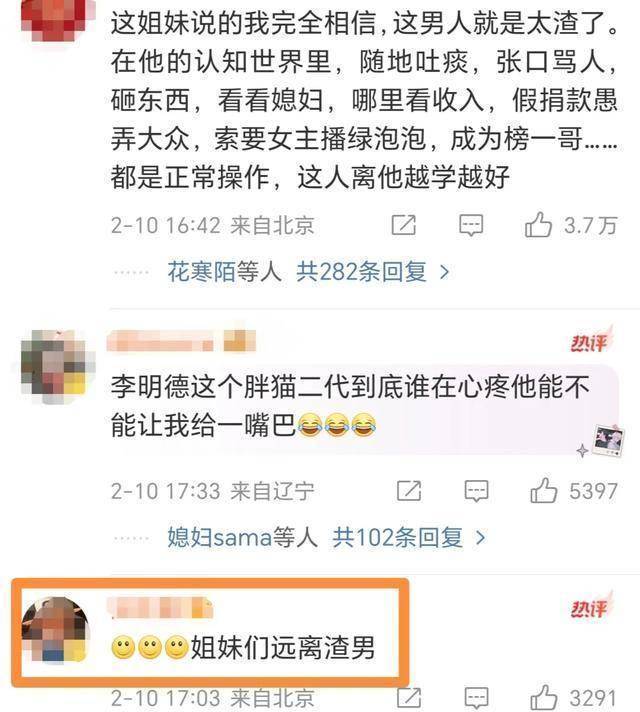Expand the 共102条回复 replies thread
Viewport: 640px width, 712px height.
point(409,538)
